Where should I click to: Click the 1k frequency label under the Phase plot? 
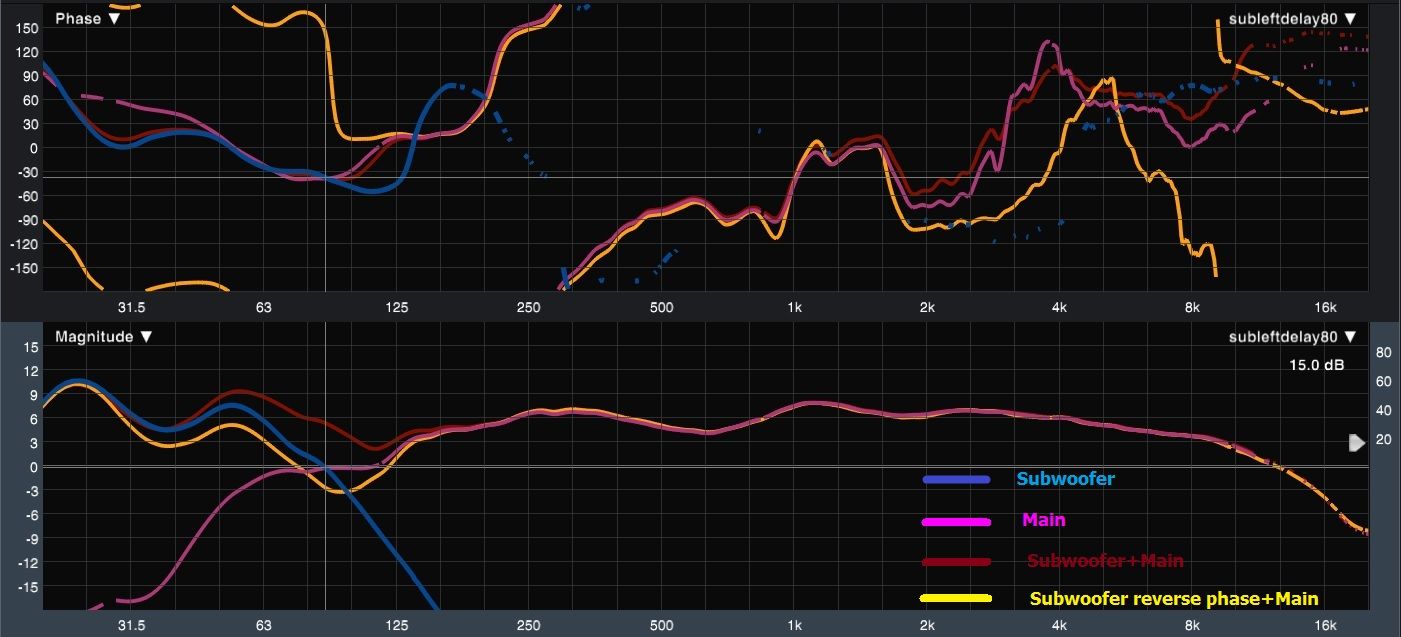[794, 306]
